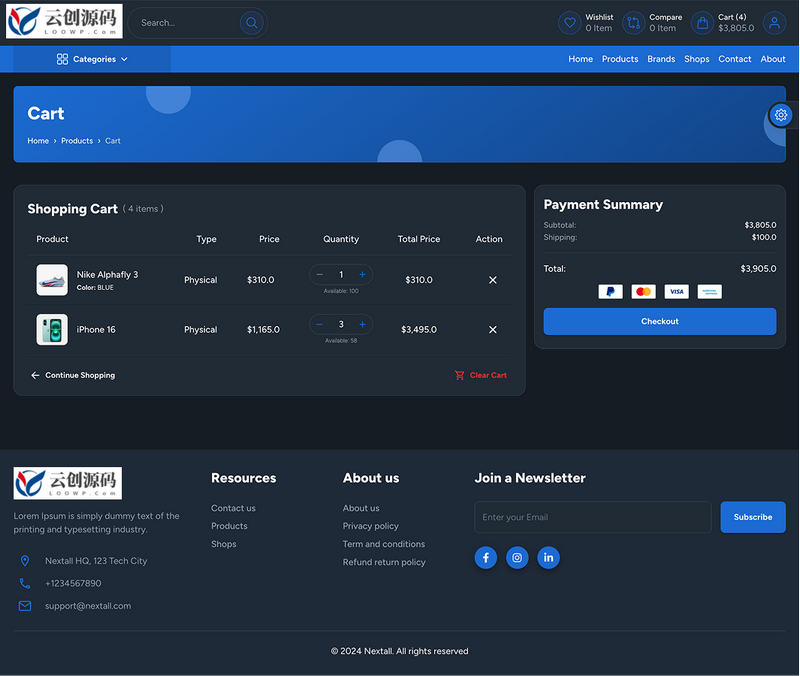Click the red Clear Cart cart icon

(x=460, y=375)
